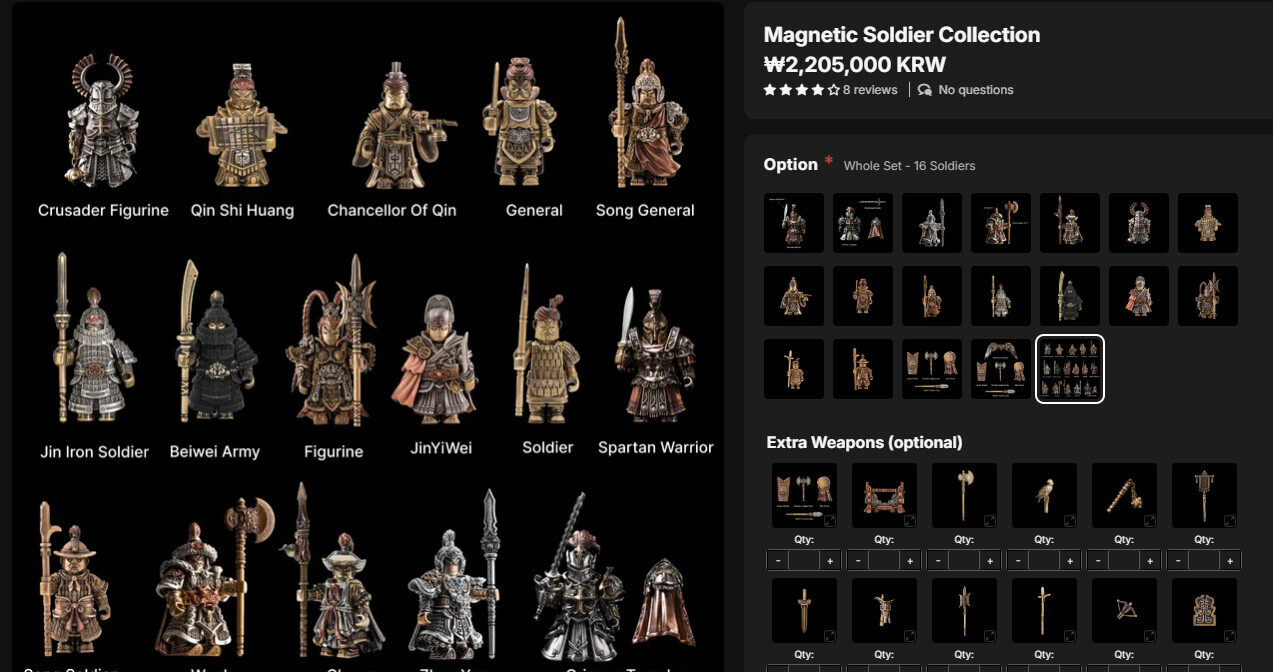Expand the falcon weapon image

pyautogui.click(x=1070, y=521)
